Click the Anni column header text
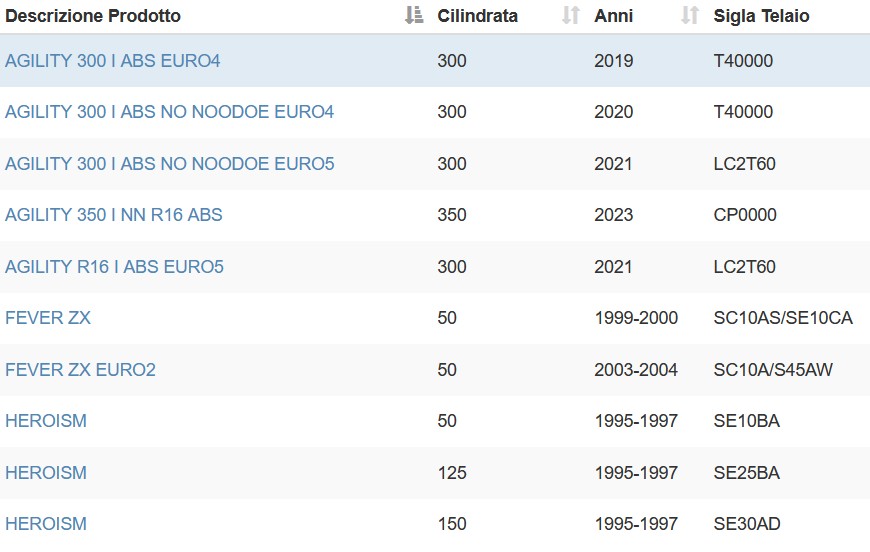870x552 pixels. click(x=614, y=16)
